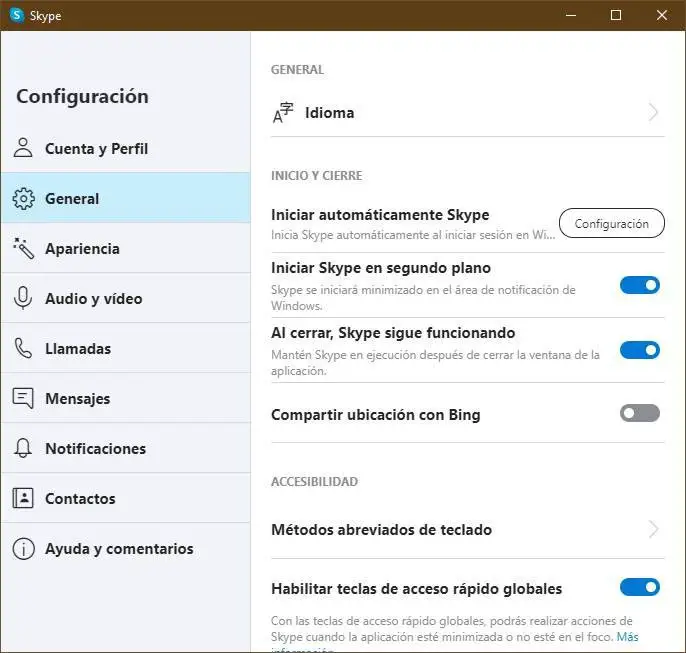Click the Configuración heading in sidebar
This screenshot has width=686, height=653.
82,97
